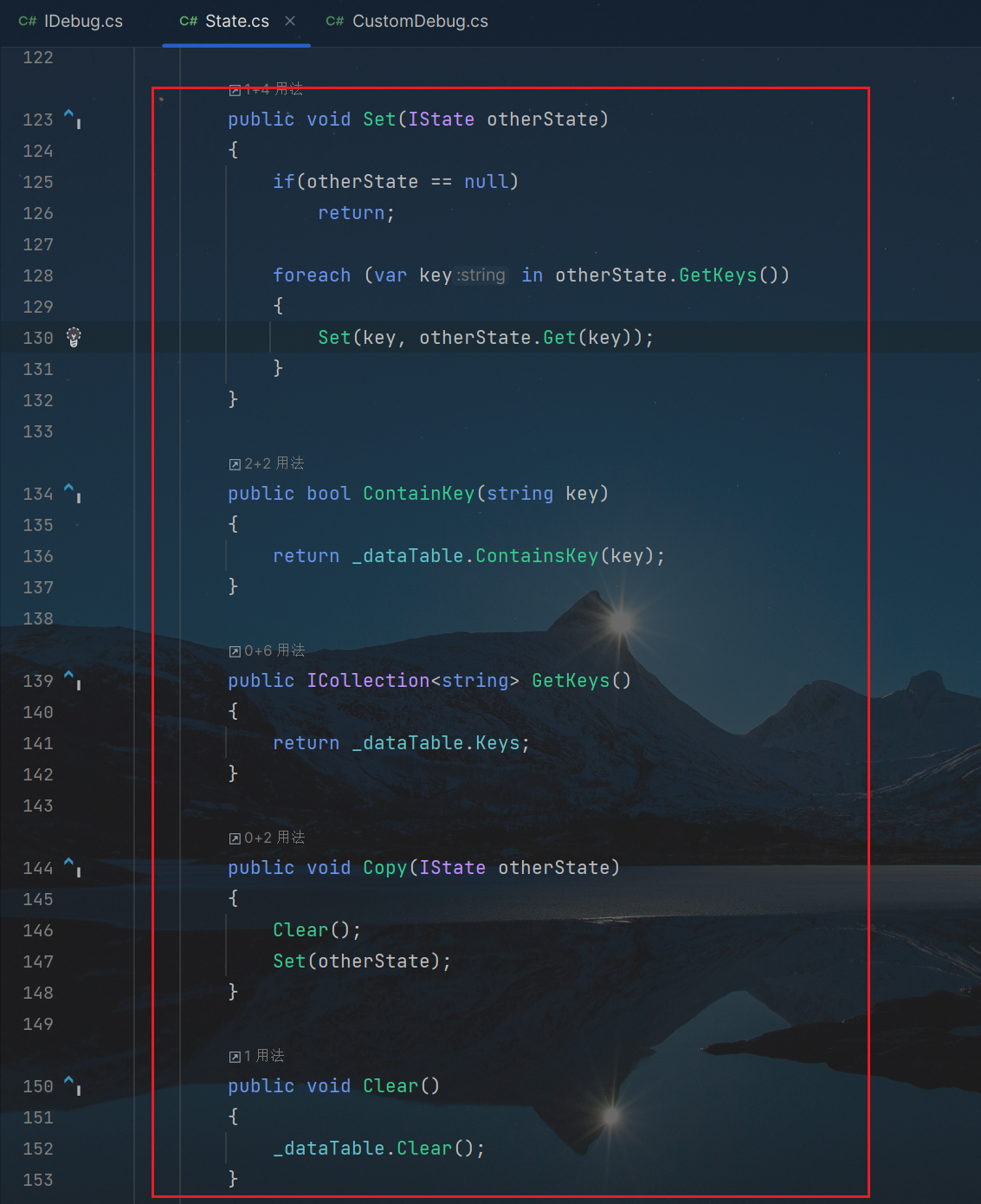Click the Clear method declaration on line 150
This screenshot has height=1204, width=981.
[x=390, y=1085]
